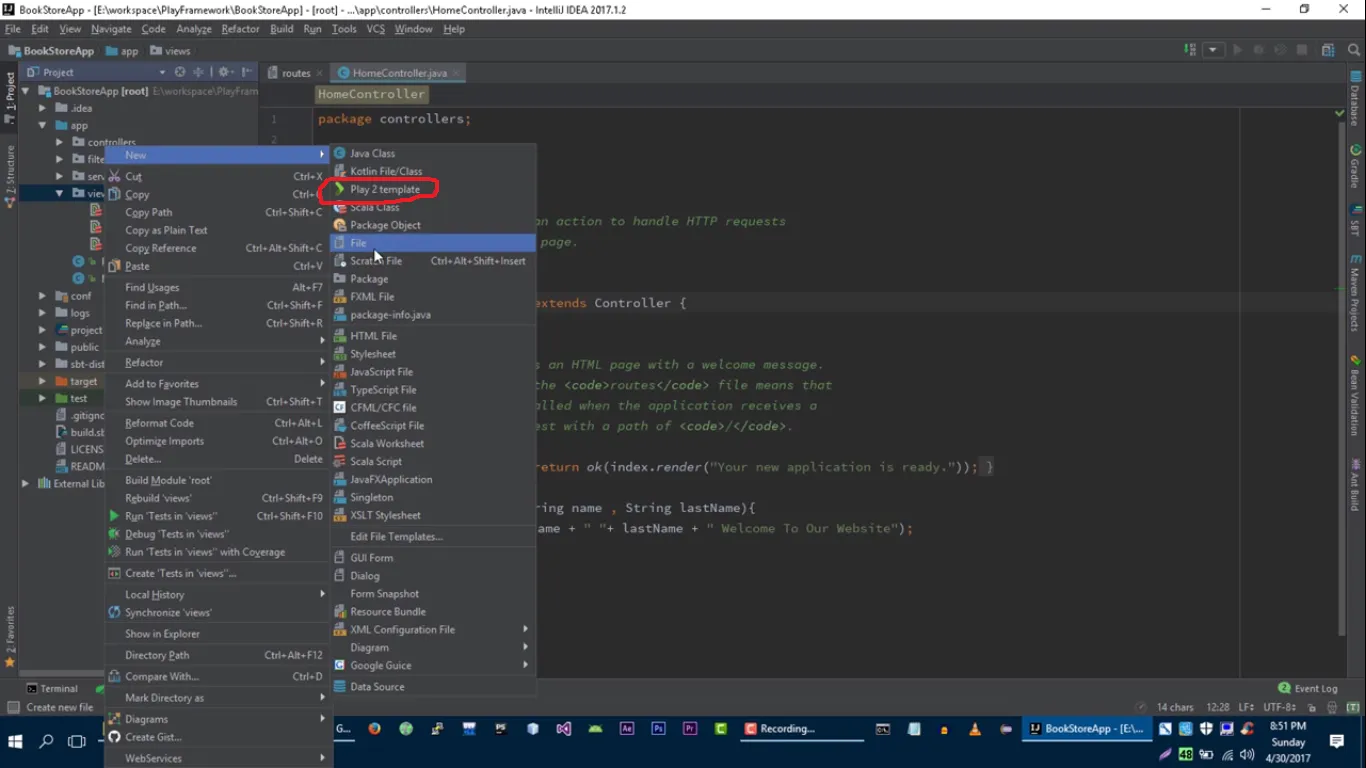Screen dimensions: 1366x768
Task: Toggle the 1: Project side tab
Action: [x=10, y=97]
